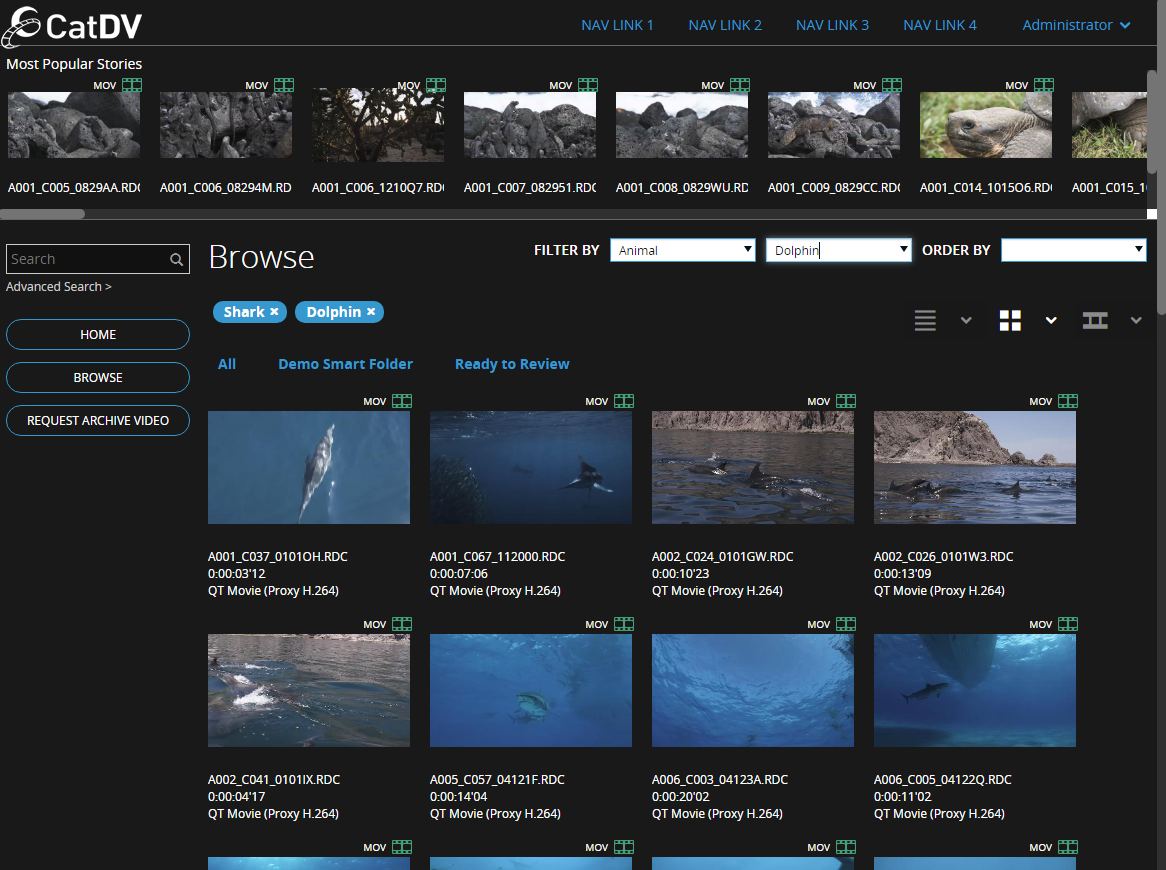
Task: Click the Request Archive Video button
Action: click(x=98, y=421)
